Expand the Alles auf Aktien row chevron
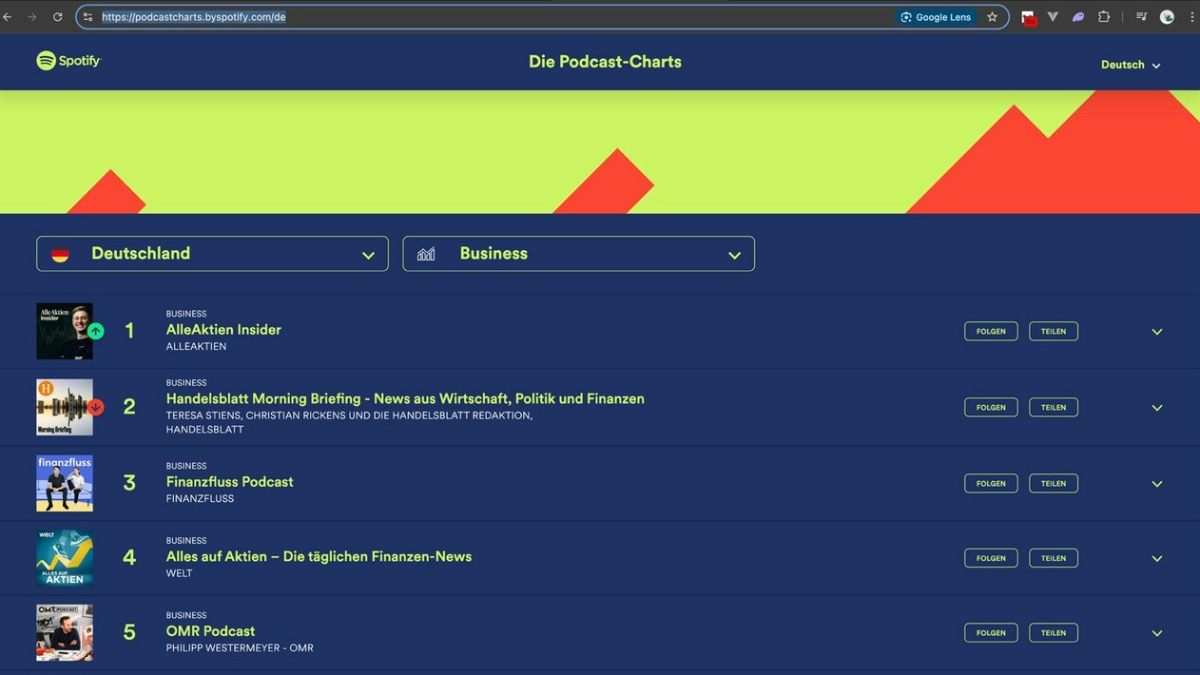This screenshot has height=675, width=1200. pos(1157,559)
